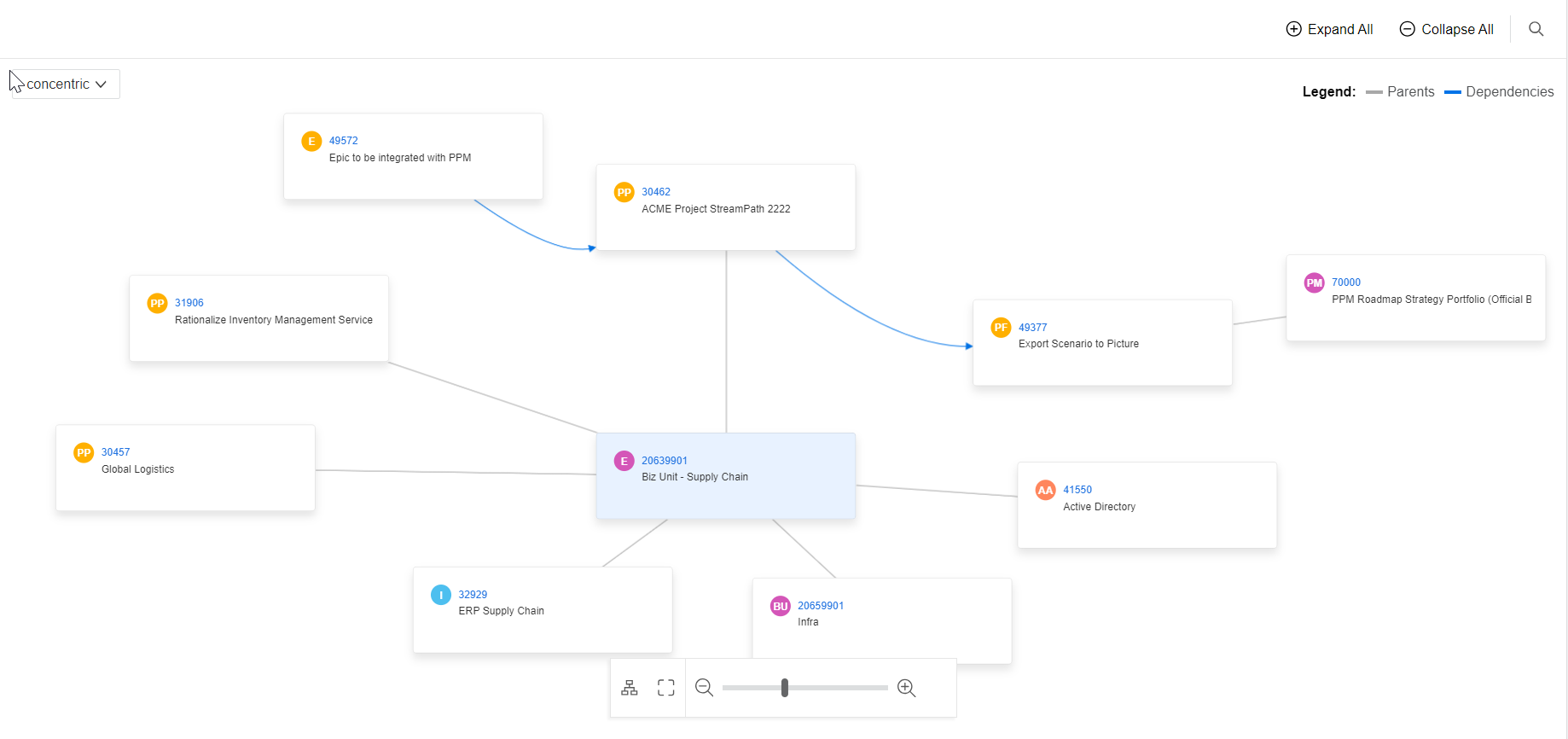Click the fit-to-screen icon
Viewport: 1568px width, 739px height.
click(x=666, y=688)
